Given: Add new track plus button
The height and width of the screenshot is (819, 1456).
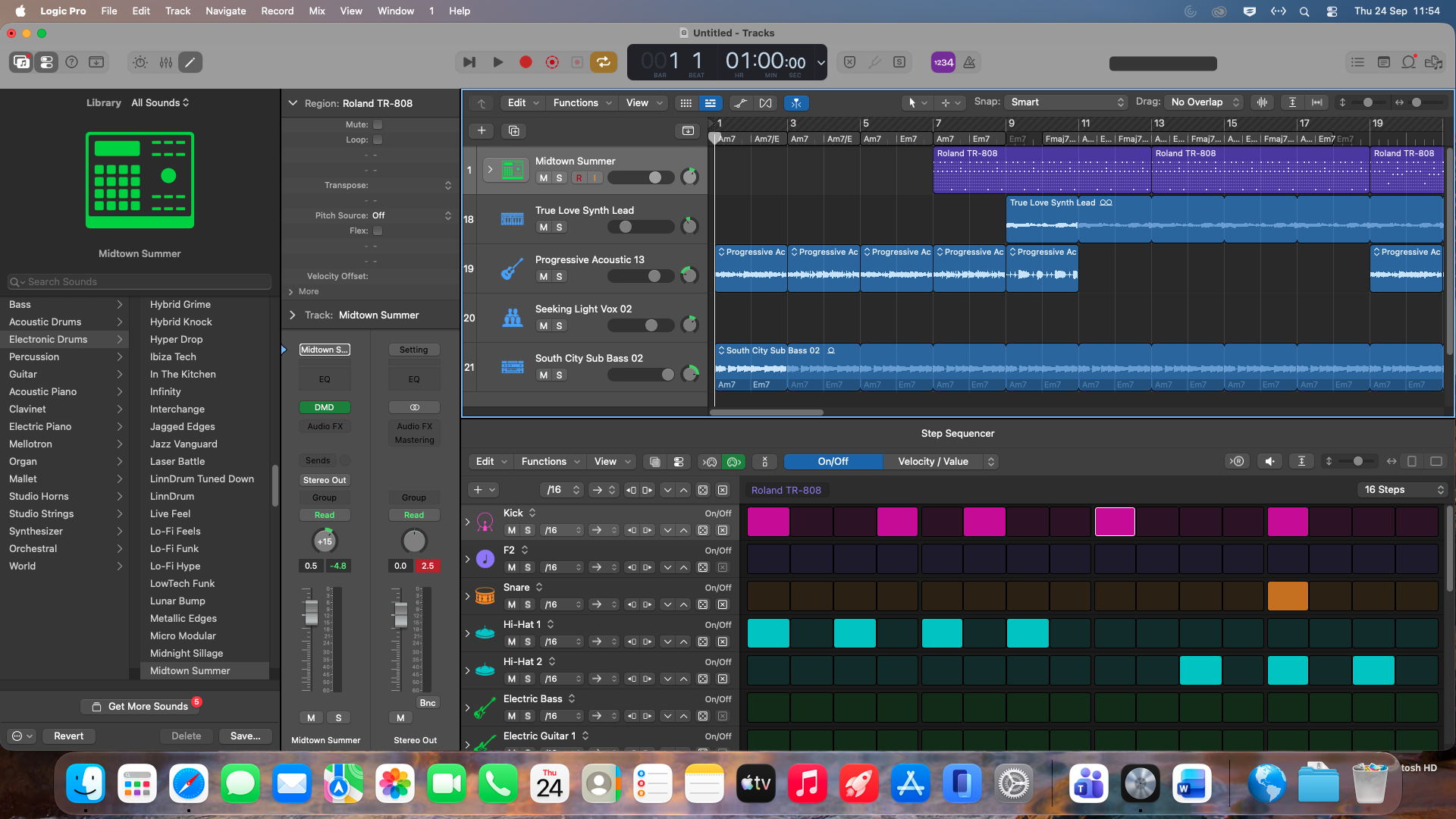Looking at the screenshot, I should coord(482,130).
